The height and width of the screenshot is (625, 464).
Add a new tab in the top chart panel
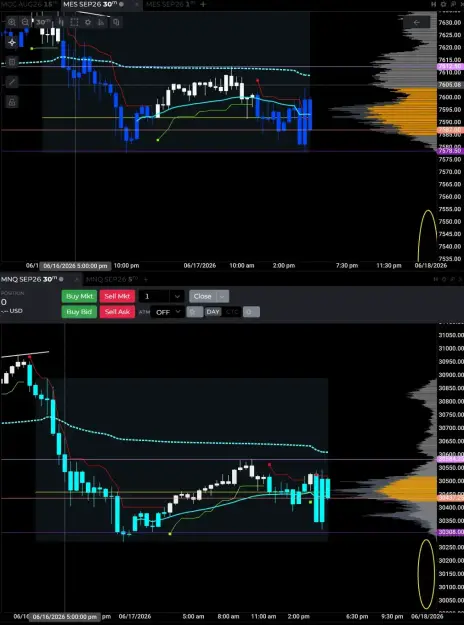click(203, 4)
